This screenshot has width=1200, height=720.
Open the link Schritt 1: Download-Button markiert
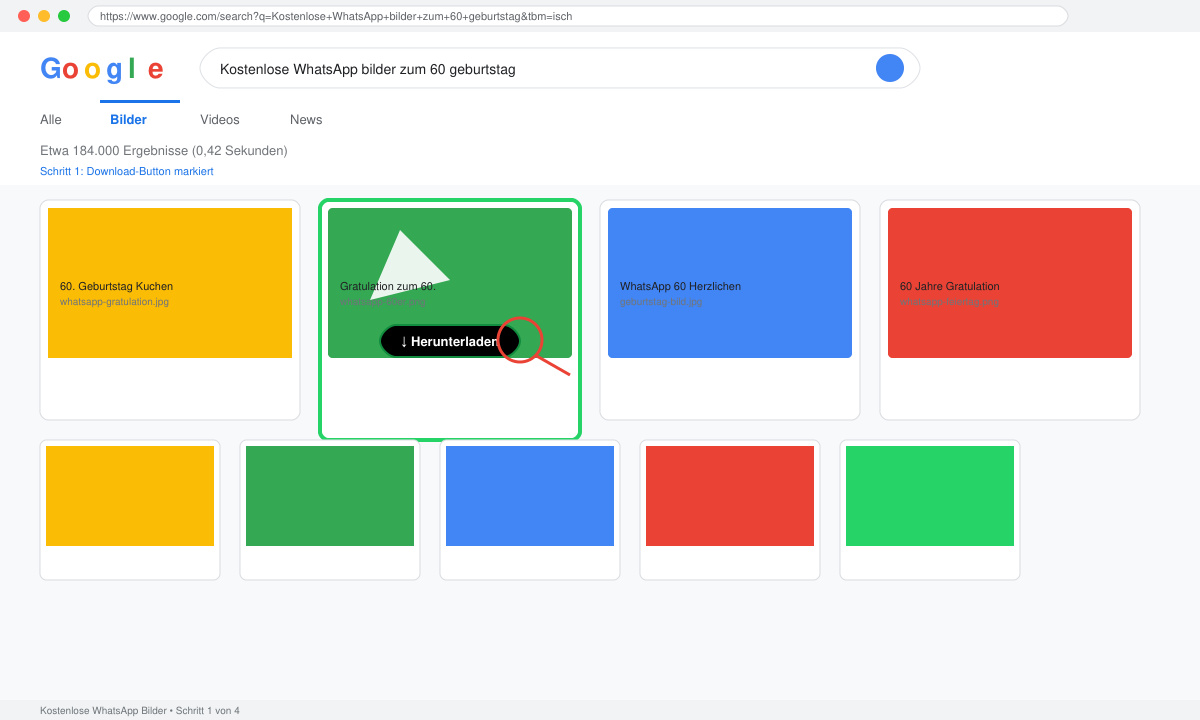pyautogui.click(x=127, y=171)
